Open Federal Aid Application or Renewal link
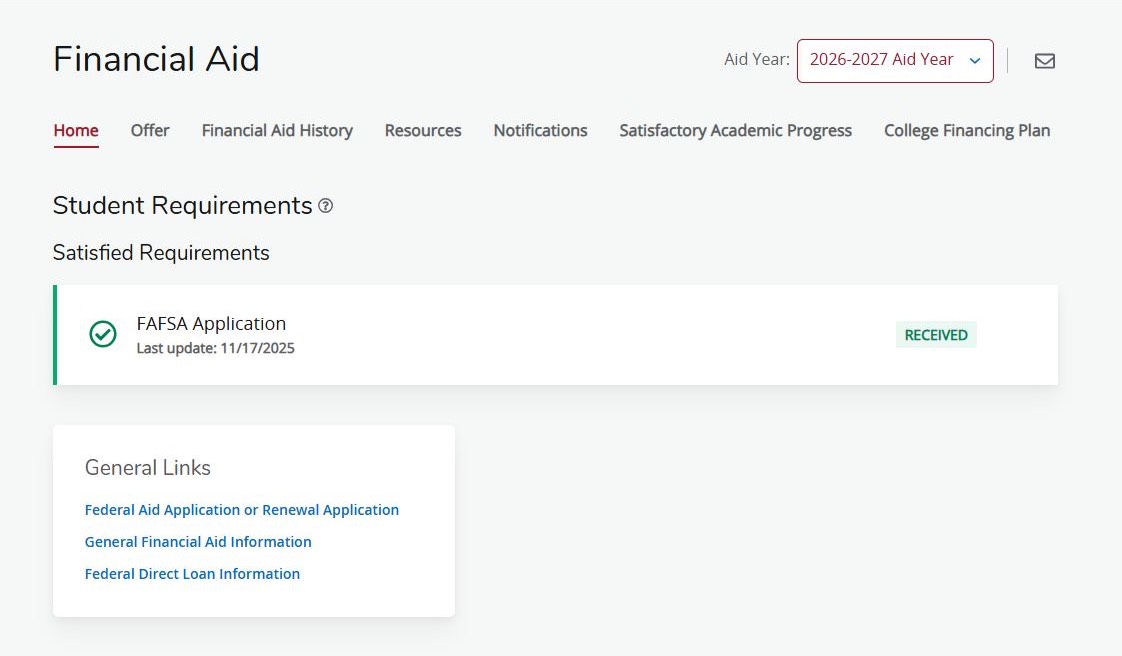The width and height of the screenshot is (1122, 656). pyautogui.click(x=242, y=510)
